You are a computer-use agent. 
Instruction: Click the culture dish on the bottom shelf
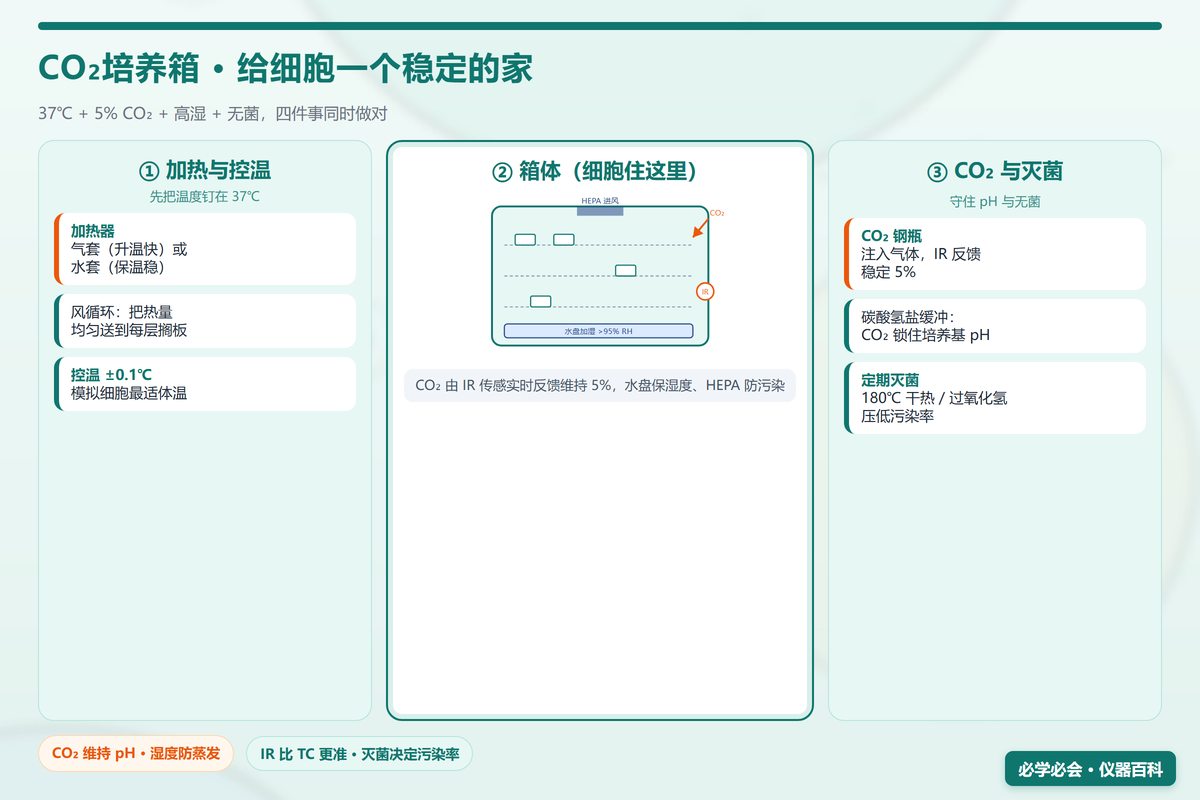[x=540, y=301]
